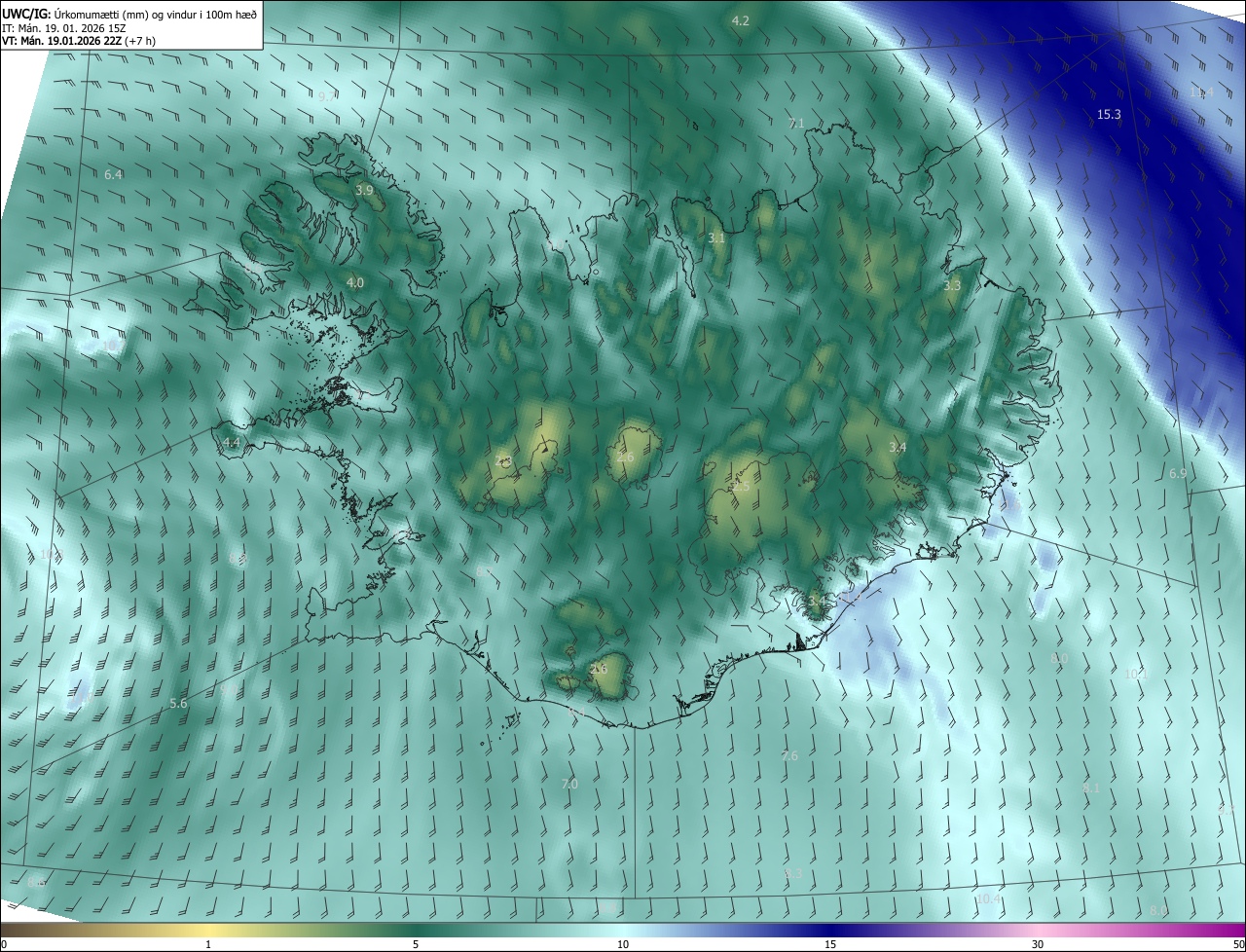The height and width of the screenshot is (952, 1246).
Task: Click the 5 tick on the colour scale
Action: (x=416, y=944)
